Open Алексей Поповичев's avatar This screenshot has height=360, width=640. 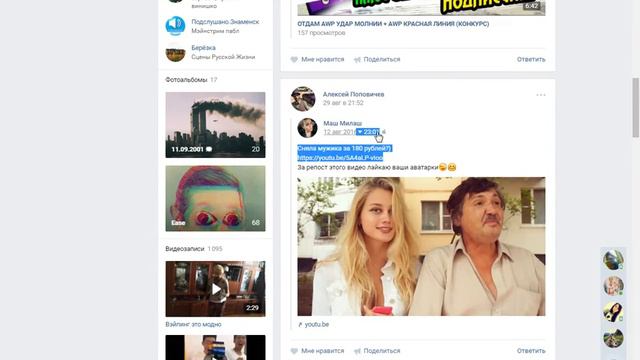click(x=303, y=99)
